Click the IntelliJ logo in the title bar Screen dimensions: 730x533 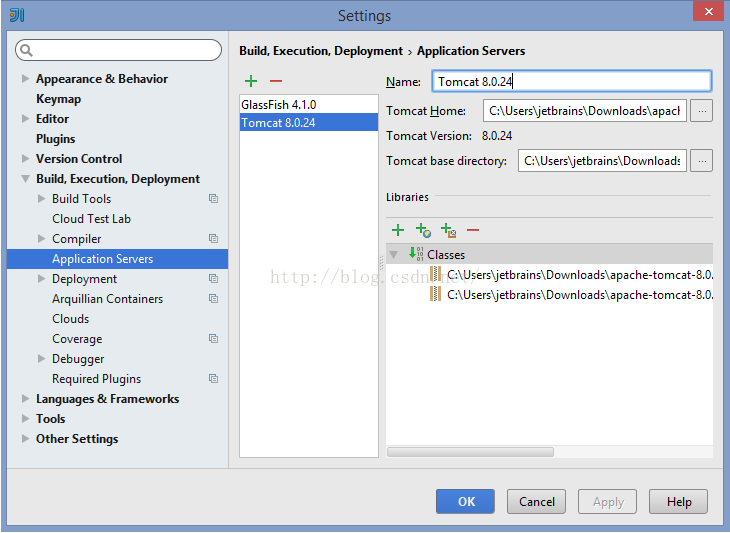tap(17, 15)
